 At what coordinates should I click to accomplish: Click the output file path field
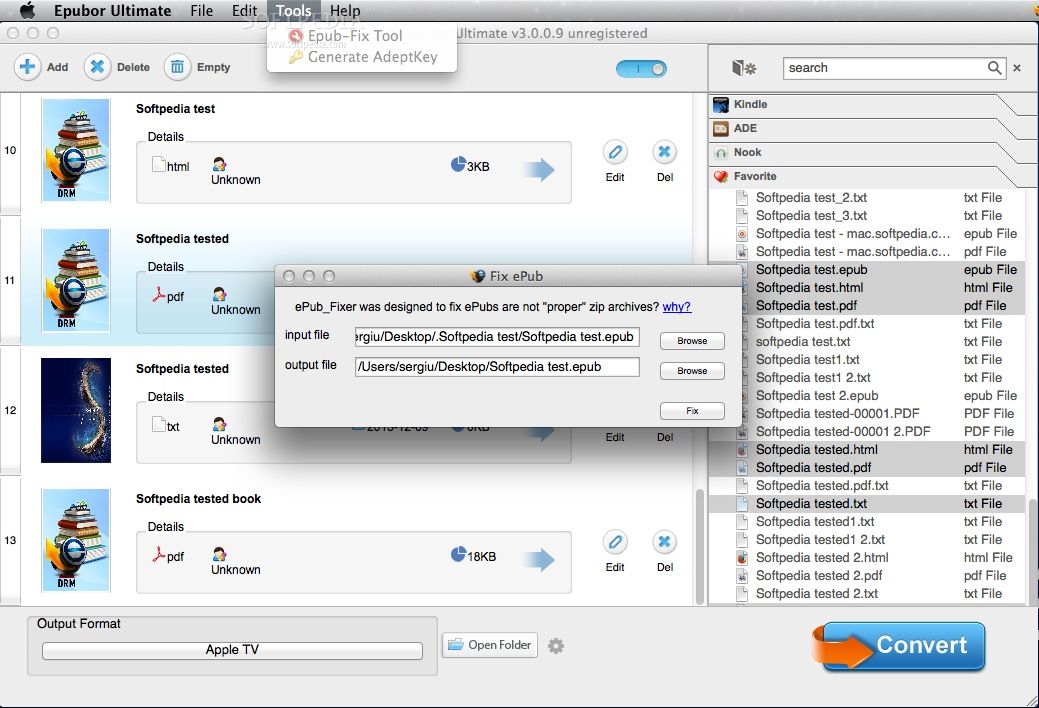497,367
